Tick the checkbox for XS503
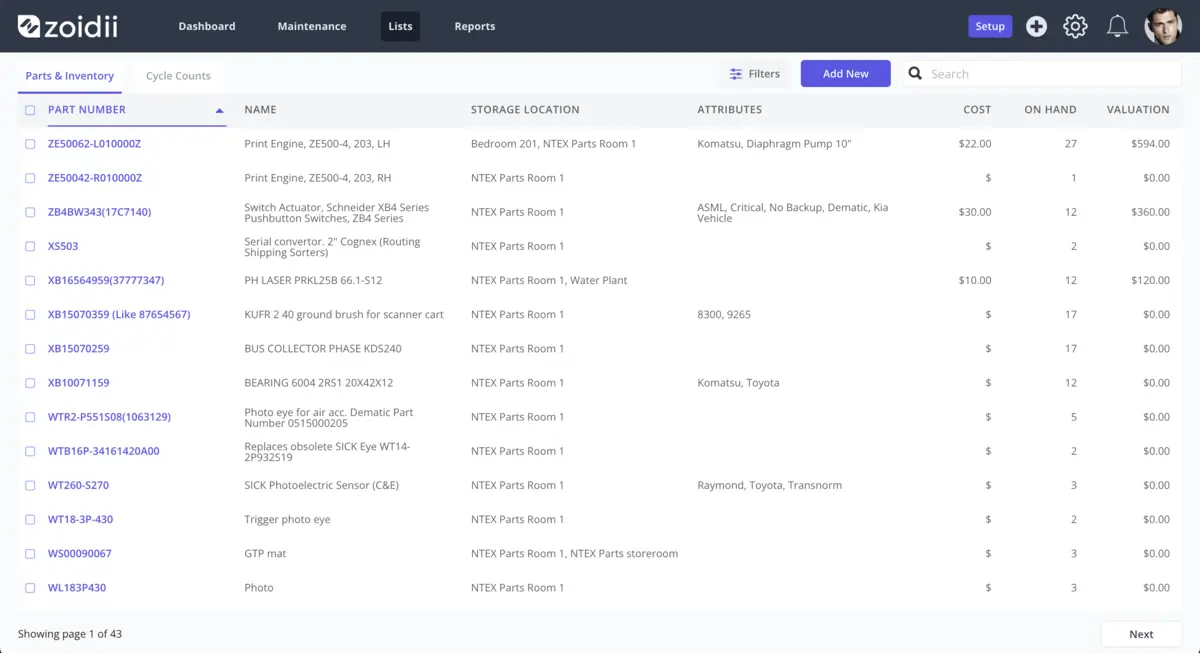The image size is (1200, 653). tap(30, 246)
